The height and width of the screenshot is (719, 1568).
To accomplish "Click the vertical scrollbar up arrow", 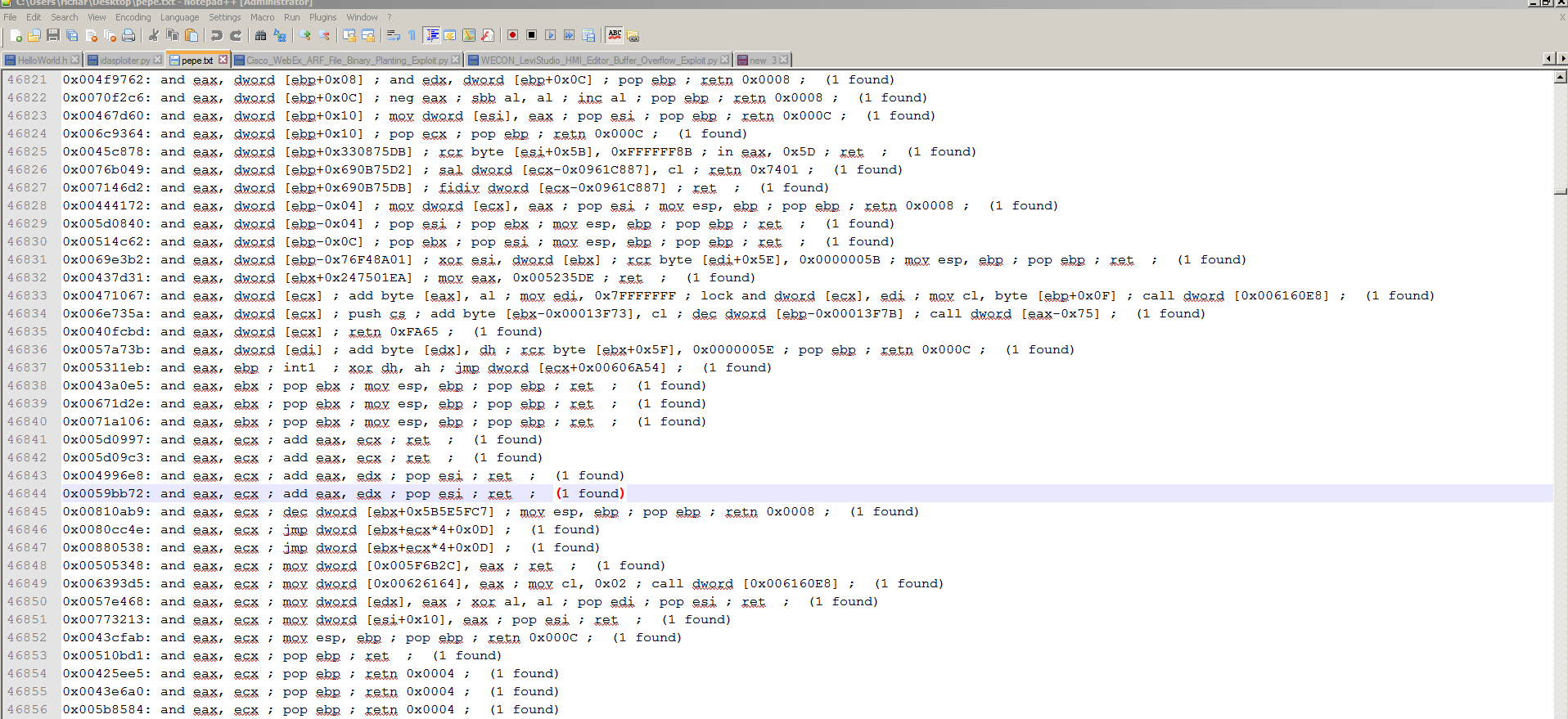I will coord(1560,78).
